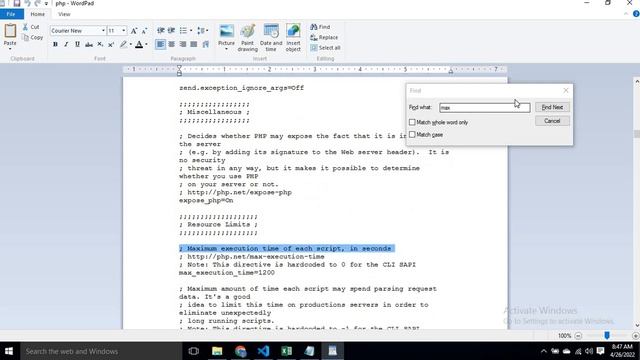Open the Courier New font family dropdown

click(x=103, y=31)
